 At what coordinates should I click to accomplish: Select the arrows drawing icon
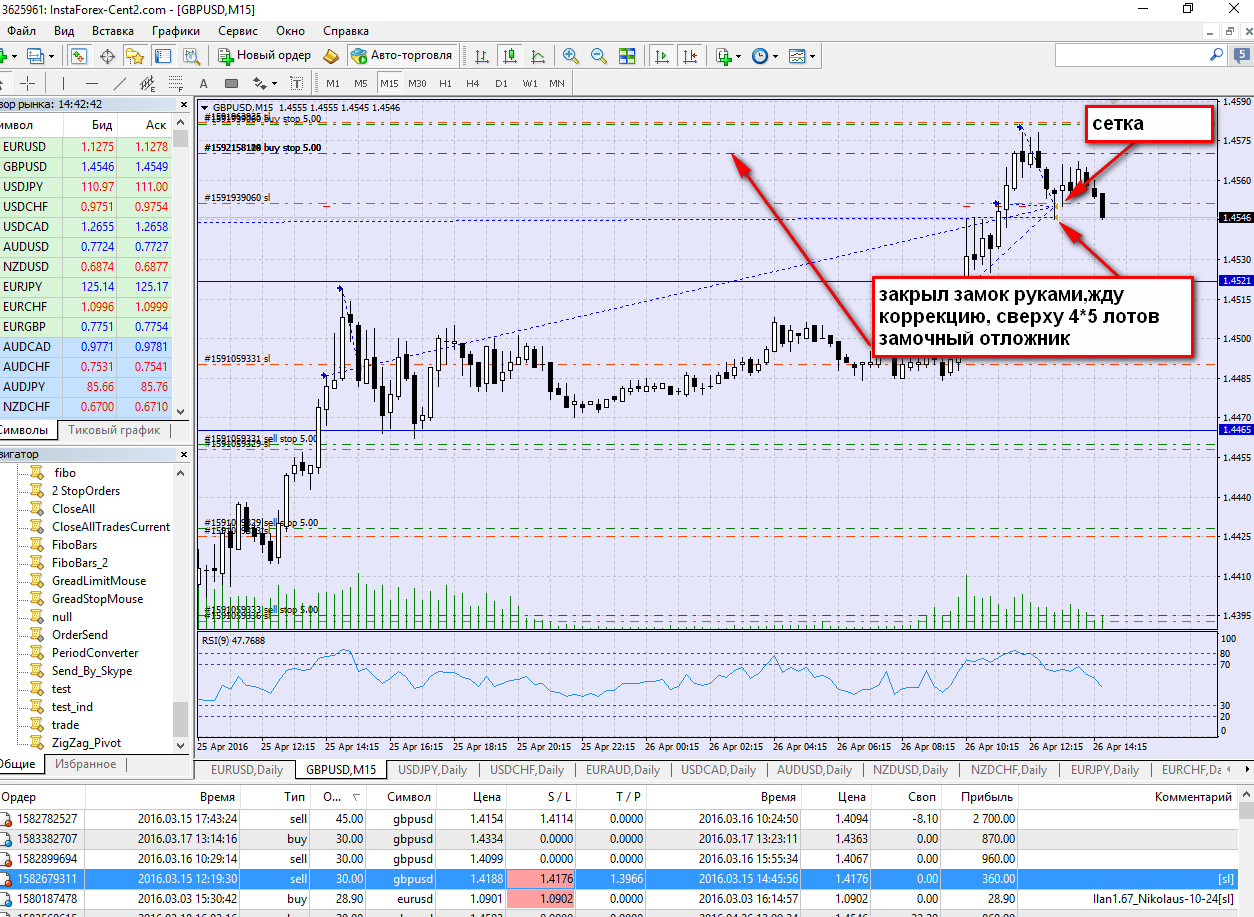point(260,83)
